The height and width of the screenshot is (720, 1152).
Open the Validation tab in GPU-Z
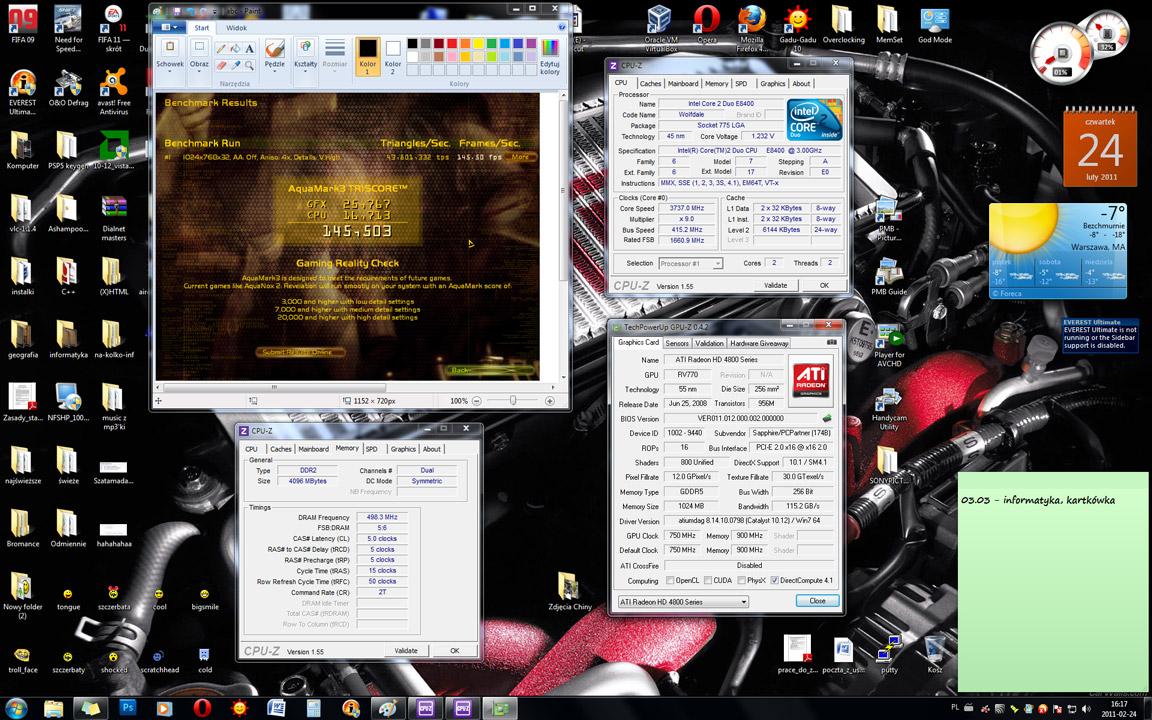(709, 343)
